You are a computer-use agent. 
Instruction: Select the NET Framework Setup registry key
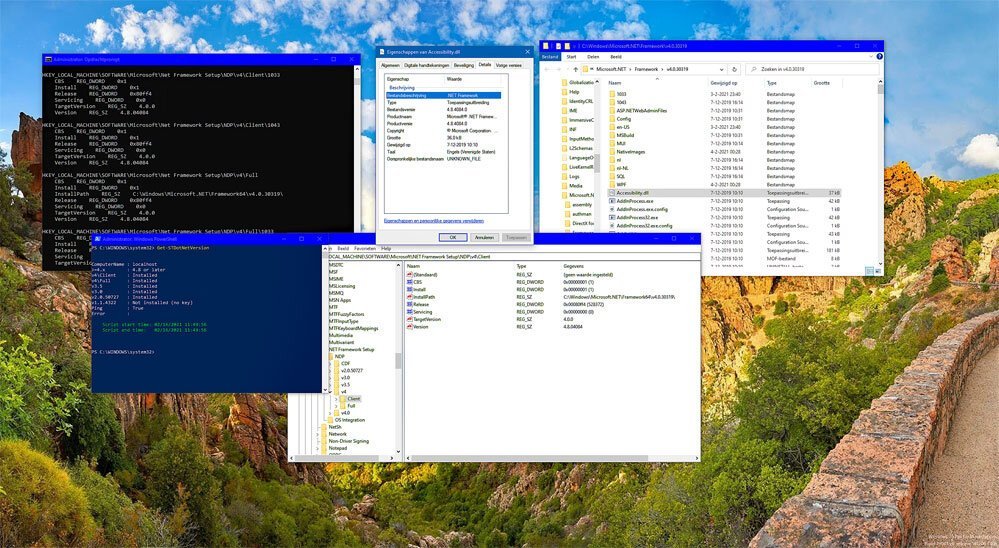point(352,349)
